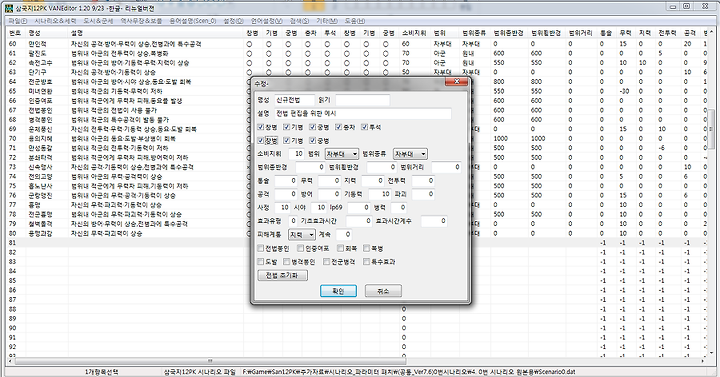Screen dimensions: 720x377
Task: Click the 범위횡반경 input field
Action: pyautogui.click(x=381, y=168)
